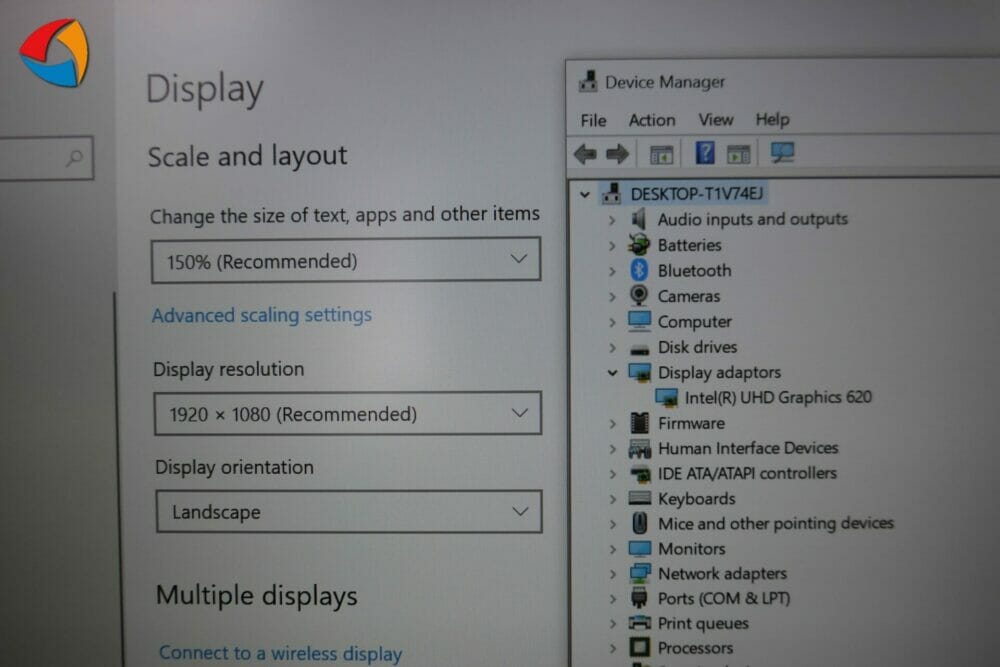The height and width of the screenshot is (667, 1000).
Task: Expand the Cameras node chevron
Action: click(612, 297)
